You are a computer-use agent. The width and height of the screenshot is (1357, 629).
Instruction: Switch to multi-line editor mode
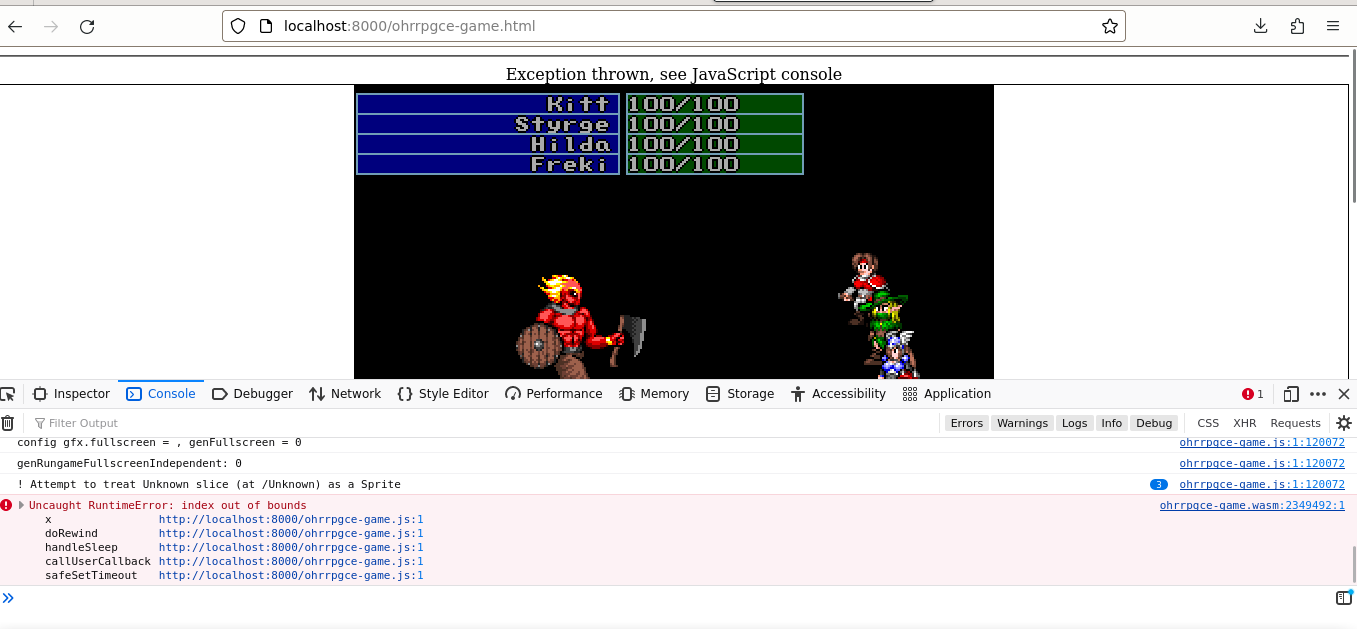[1344, 598]
